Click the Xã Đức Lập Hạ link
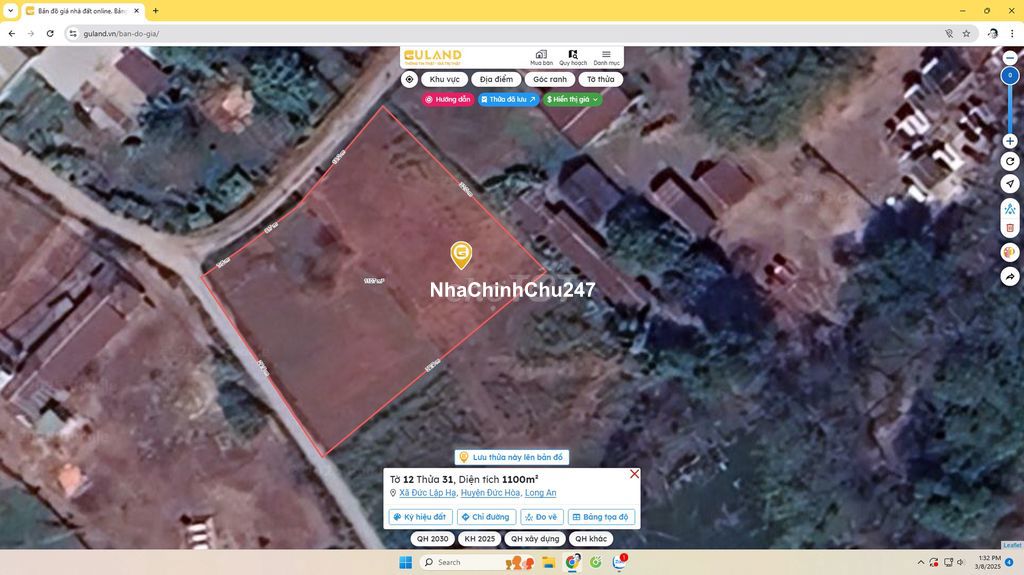 pyautogui.click(x=427, y=493)
